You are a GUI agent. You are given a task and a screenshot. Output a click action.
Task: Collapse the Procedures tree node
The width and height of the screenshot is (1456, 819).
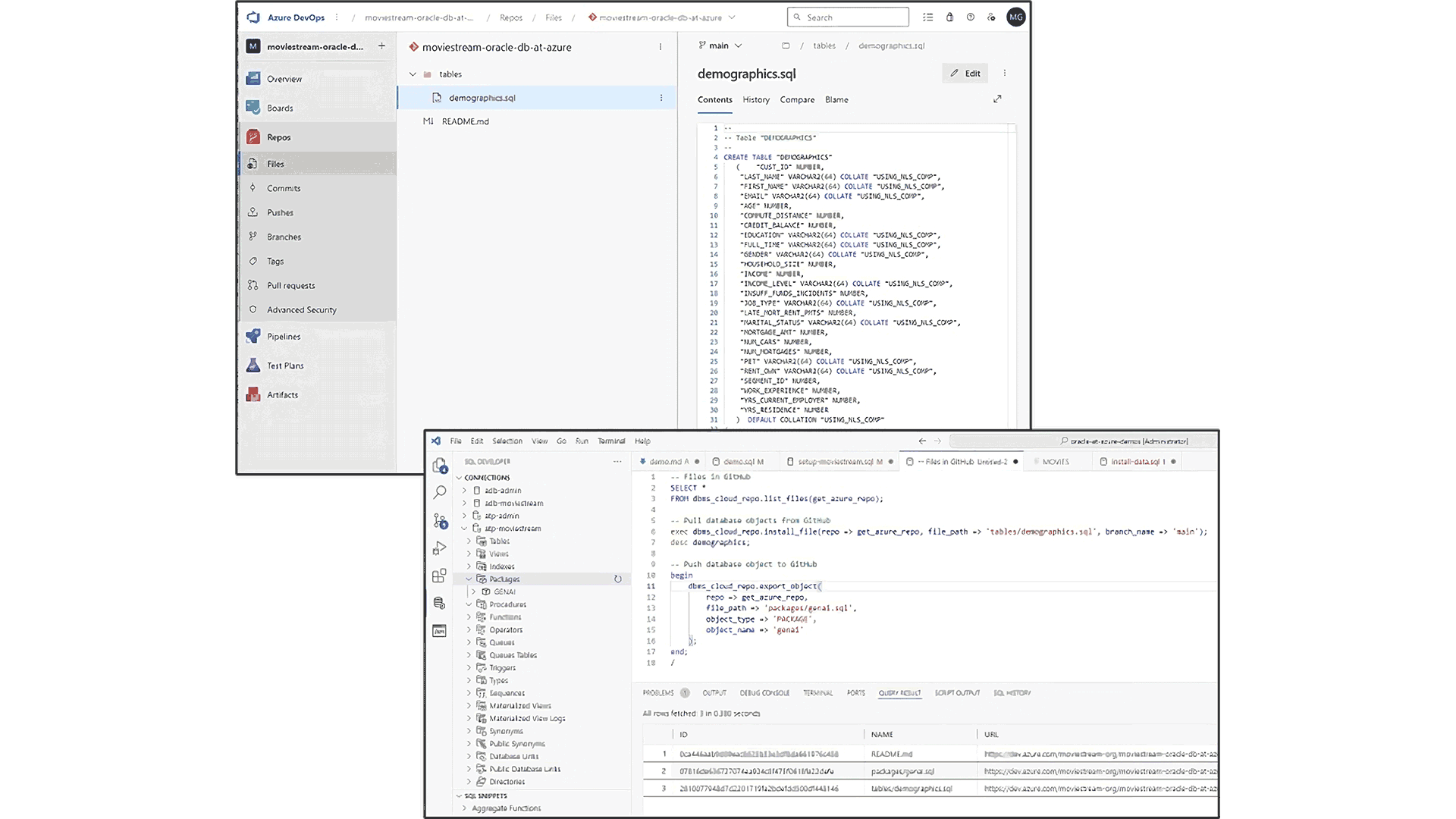469,604
